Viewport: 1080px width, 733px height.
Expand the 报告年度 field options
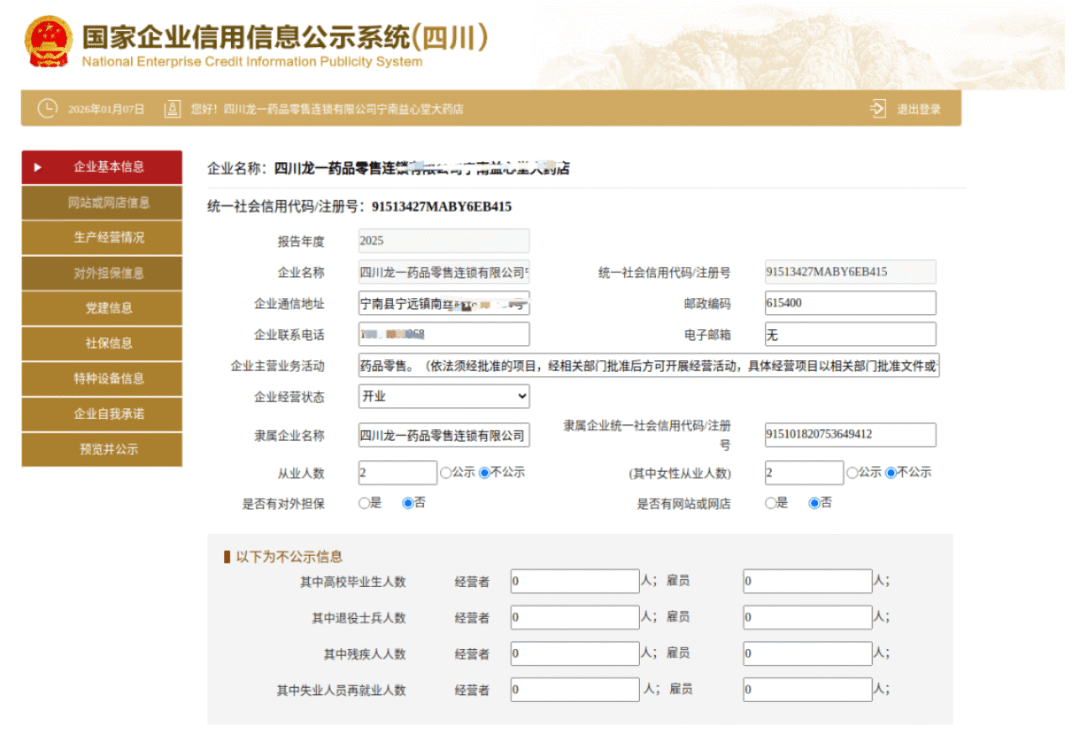pos(443,240)
